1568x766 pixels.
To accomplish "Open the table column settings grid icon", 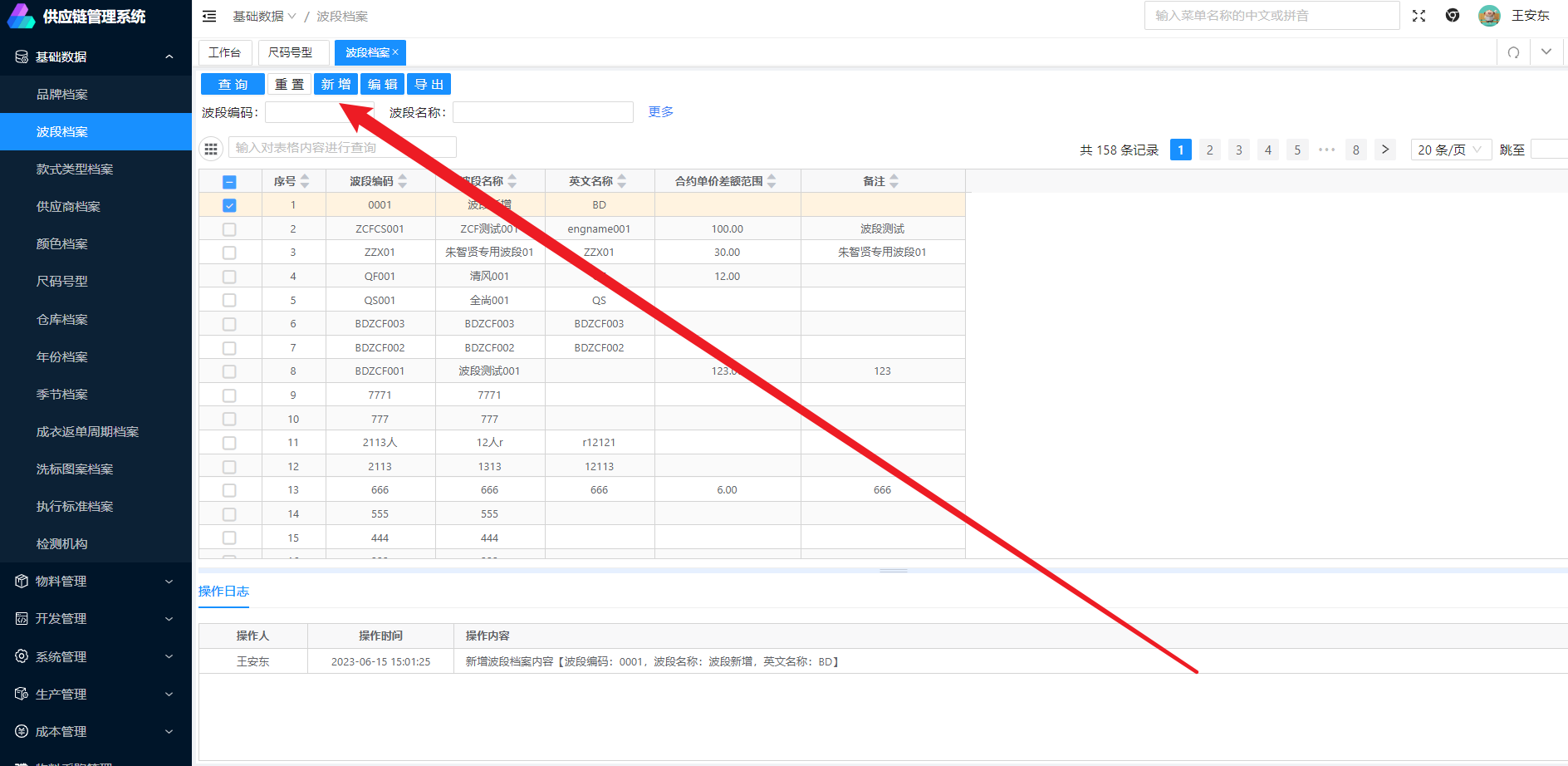I will point(211,149).
